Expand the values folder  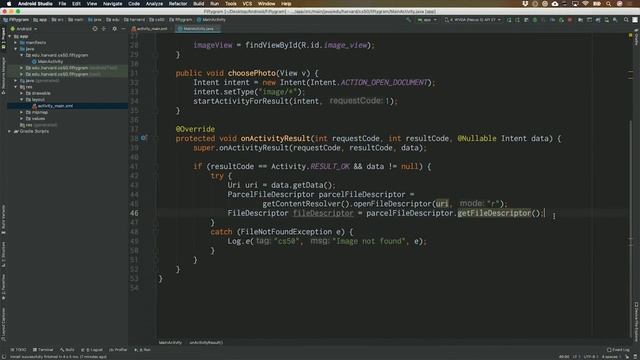tap(22, 118)
